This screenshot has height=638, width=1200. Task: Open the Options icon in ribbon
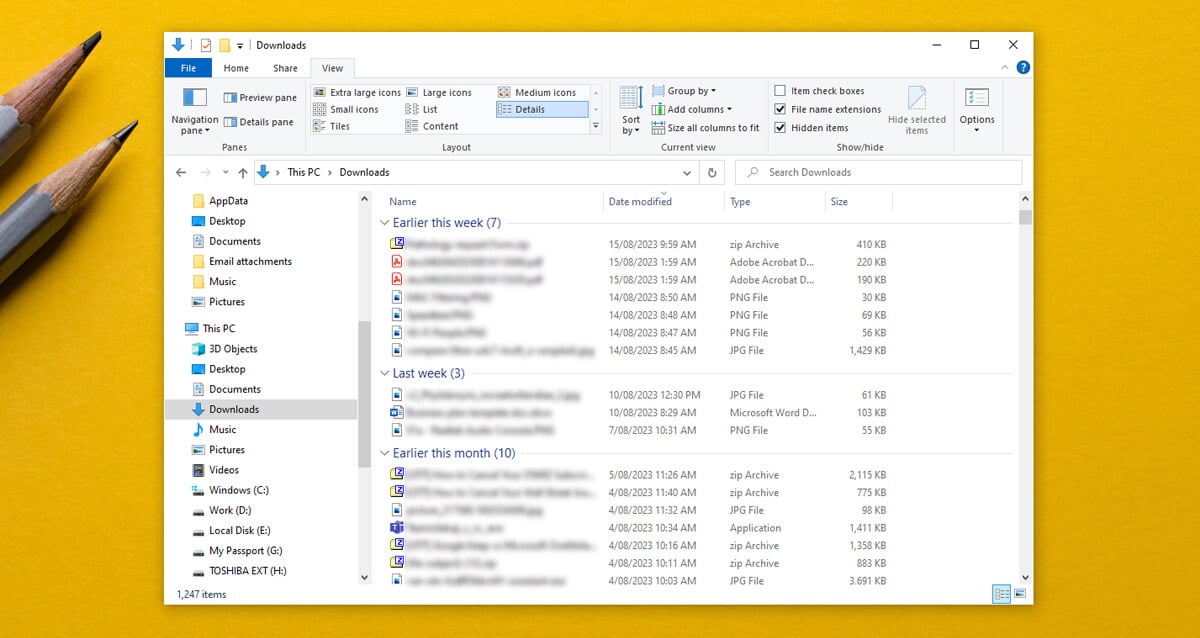tap(977, 98)
